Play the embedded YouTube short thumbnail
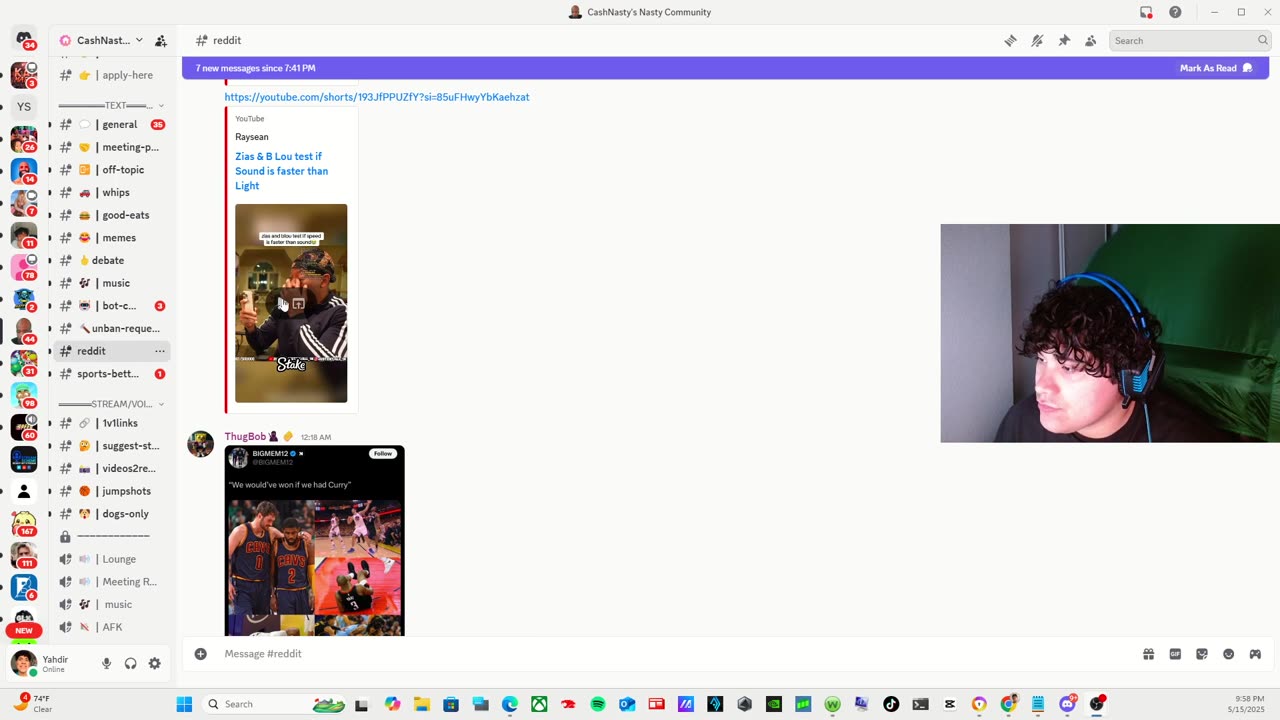The width and height of the screenshot is (1280, 720). click(291, 303)
